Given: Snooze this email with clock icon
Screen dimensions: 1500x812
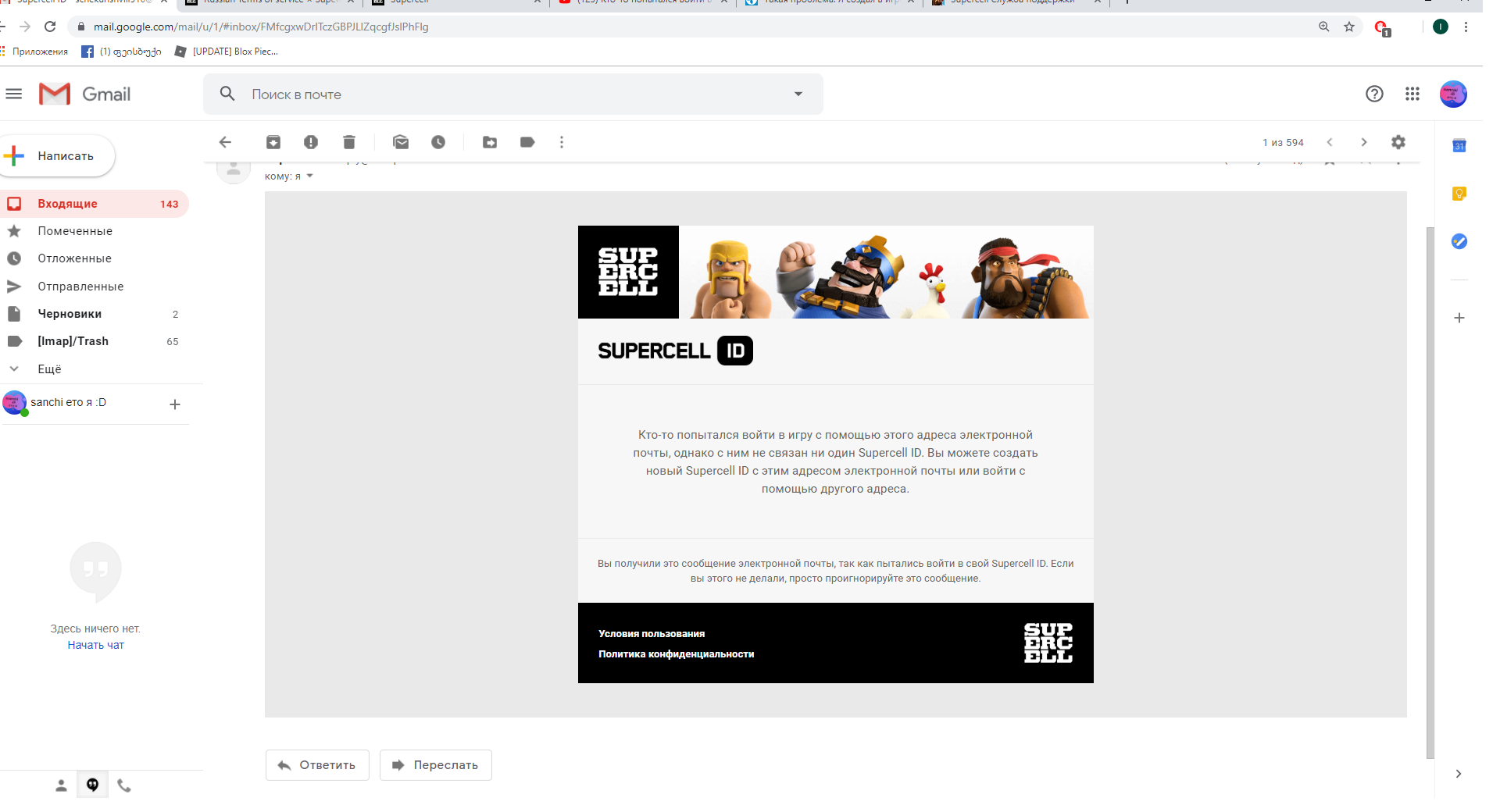Looking at the screenshot, I should 438,142.
